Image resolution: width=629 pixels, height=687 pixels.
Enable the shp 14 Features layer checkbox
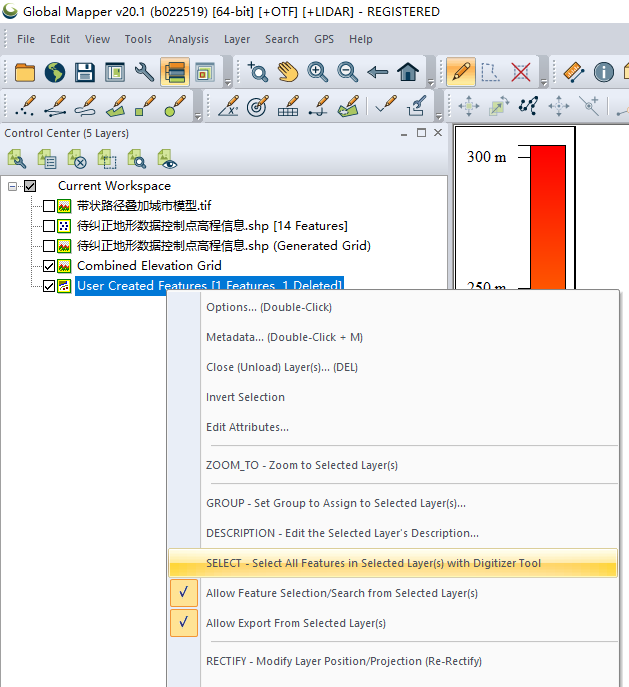pos(49,226)
